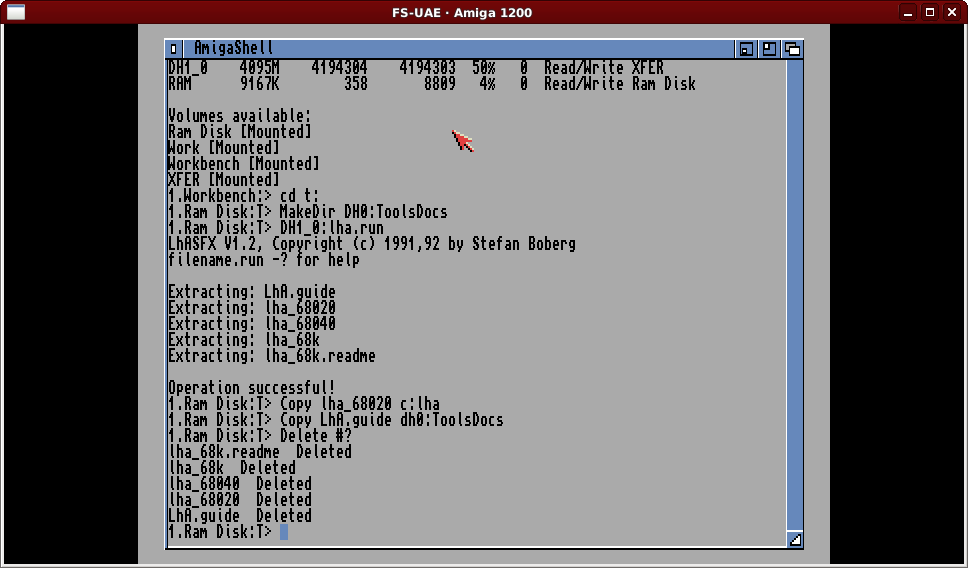Send AmigaShell window to back with depth gadget
The height and width of the screenshot is (568, 968).
pyautogui.click(x=792, y=49)
